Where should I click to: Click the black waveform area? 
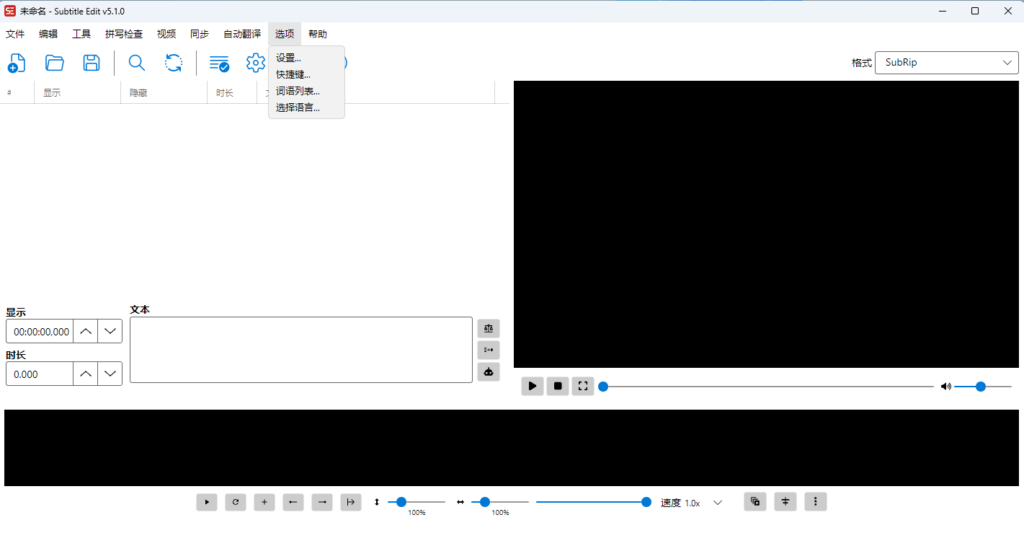click(511, 448)
